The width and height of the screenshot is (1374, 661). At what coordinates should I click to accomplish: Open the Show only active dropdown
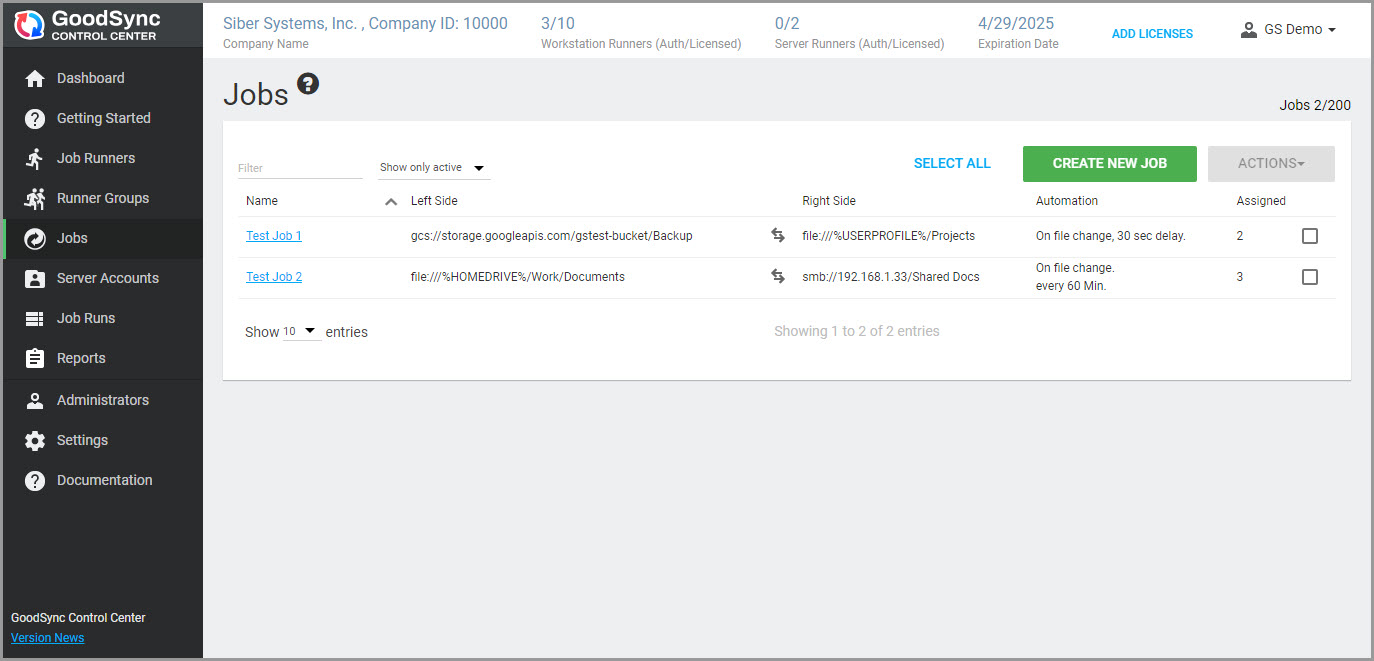click(434, 168)
